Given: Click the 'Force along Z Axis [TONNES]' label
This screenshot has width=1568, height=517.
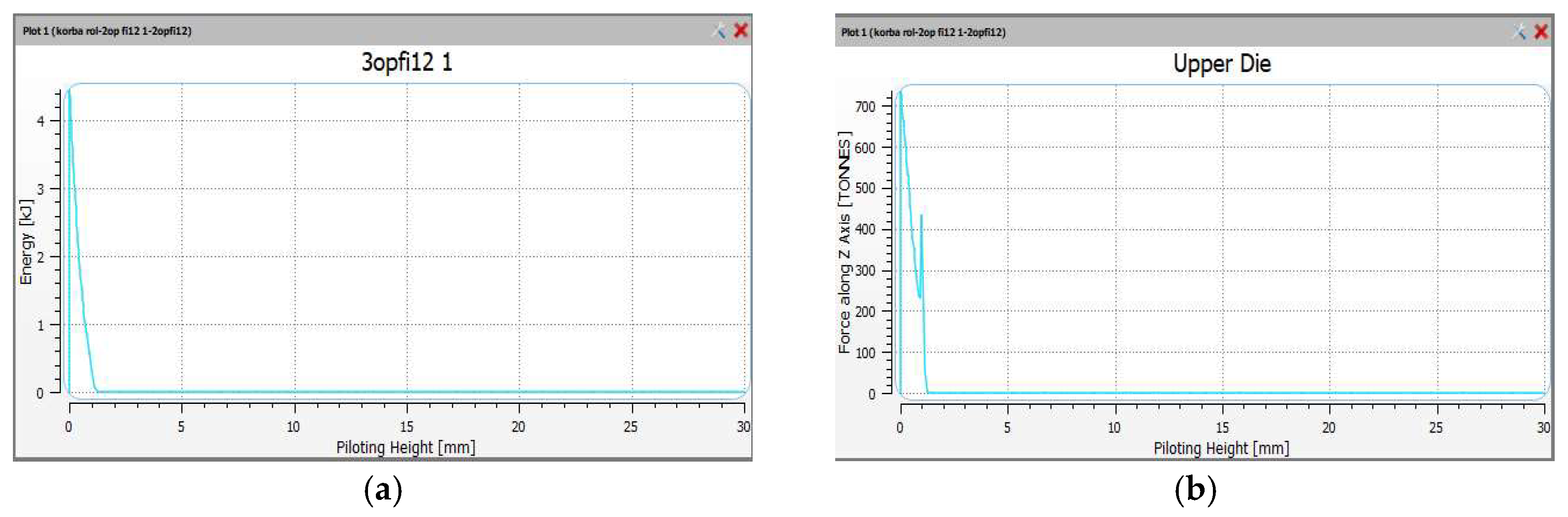Looking at the screenshot, I should pyautogui.click(x=843, y=242).
